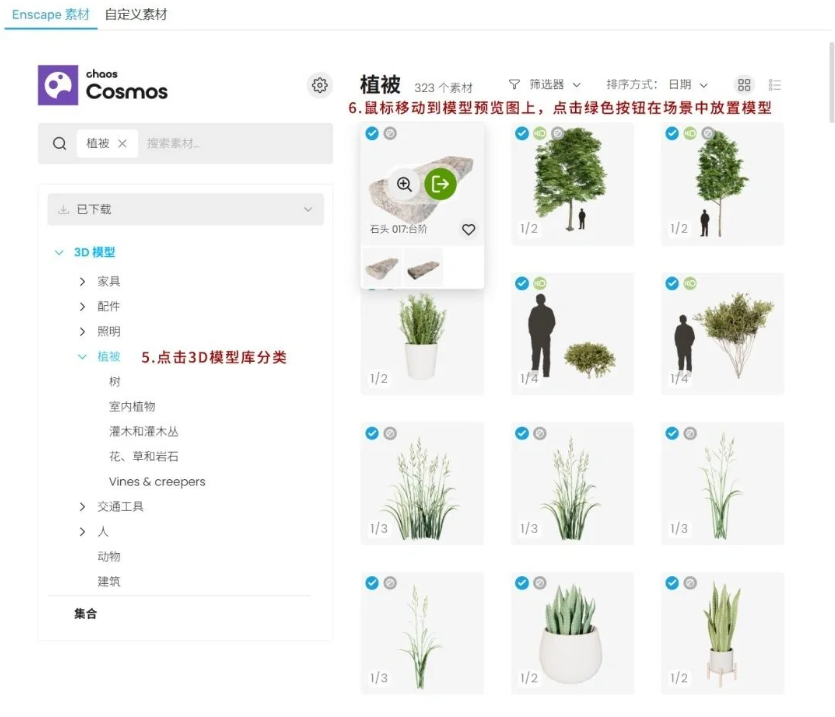Favorite the stone asset with the heart icon
Image resolution: width=835 pixels, height=717 pixels.
click(x=468, y=230)
